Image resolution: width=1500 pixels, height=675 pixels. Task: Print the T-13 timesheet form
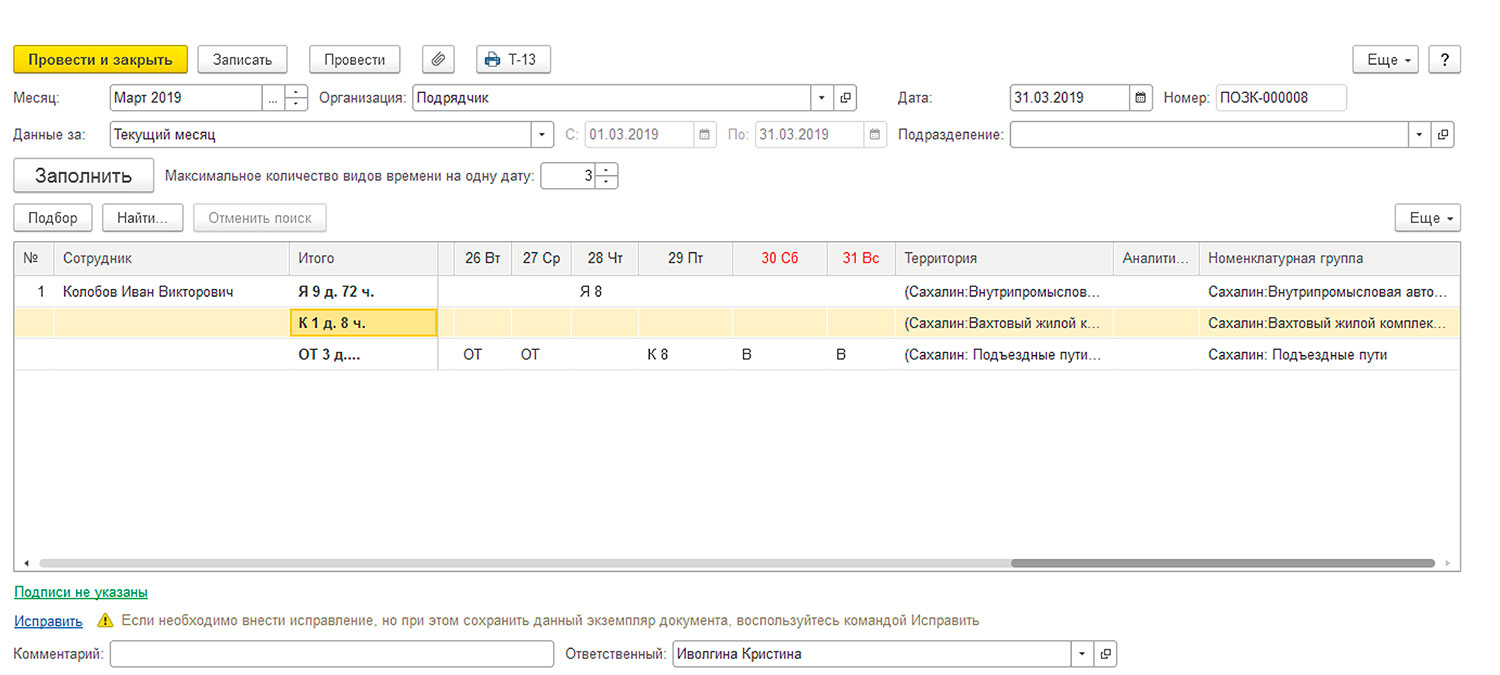513,60
